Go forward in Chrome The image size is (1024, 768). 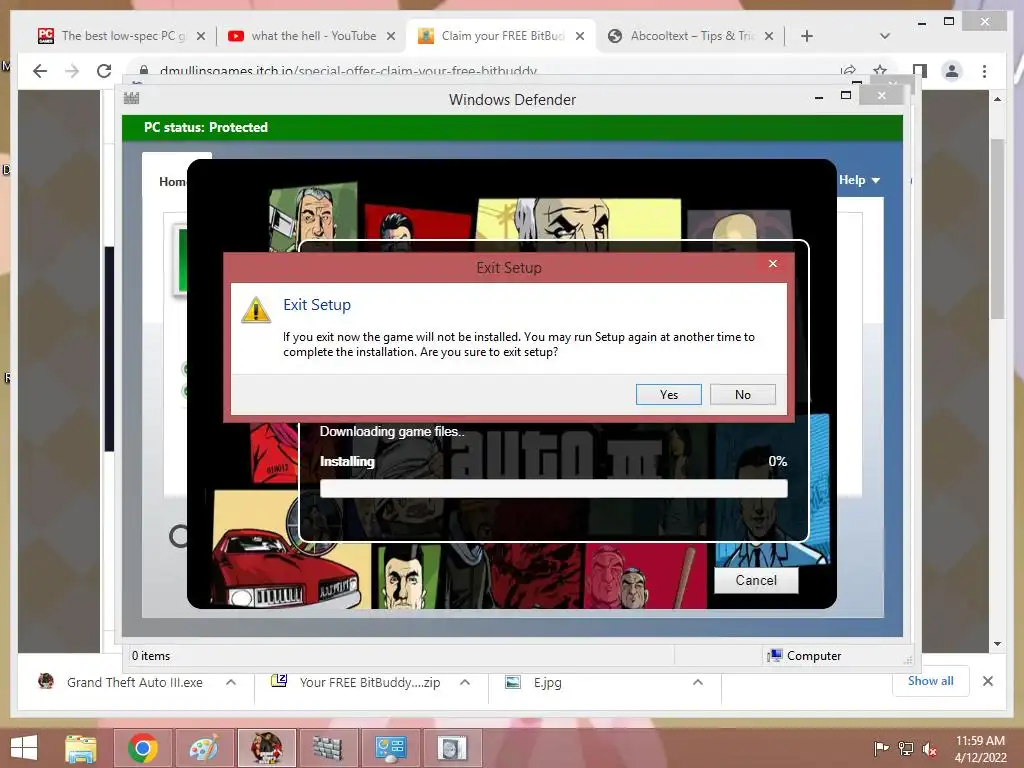pyautogui.click(x=72, y=71)
